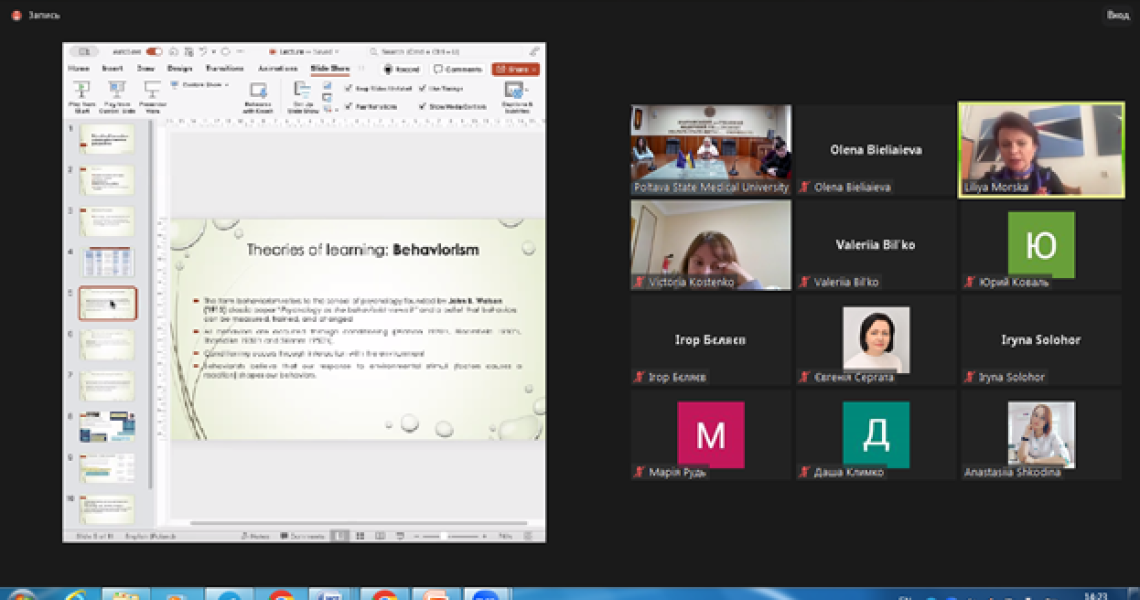
Task: Select slide 6 thumbnail
Action: (x=107, y=345)
